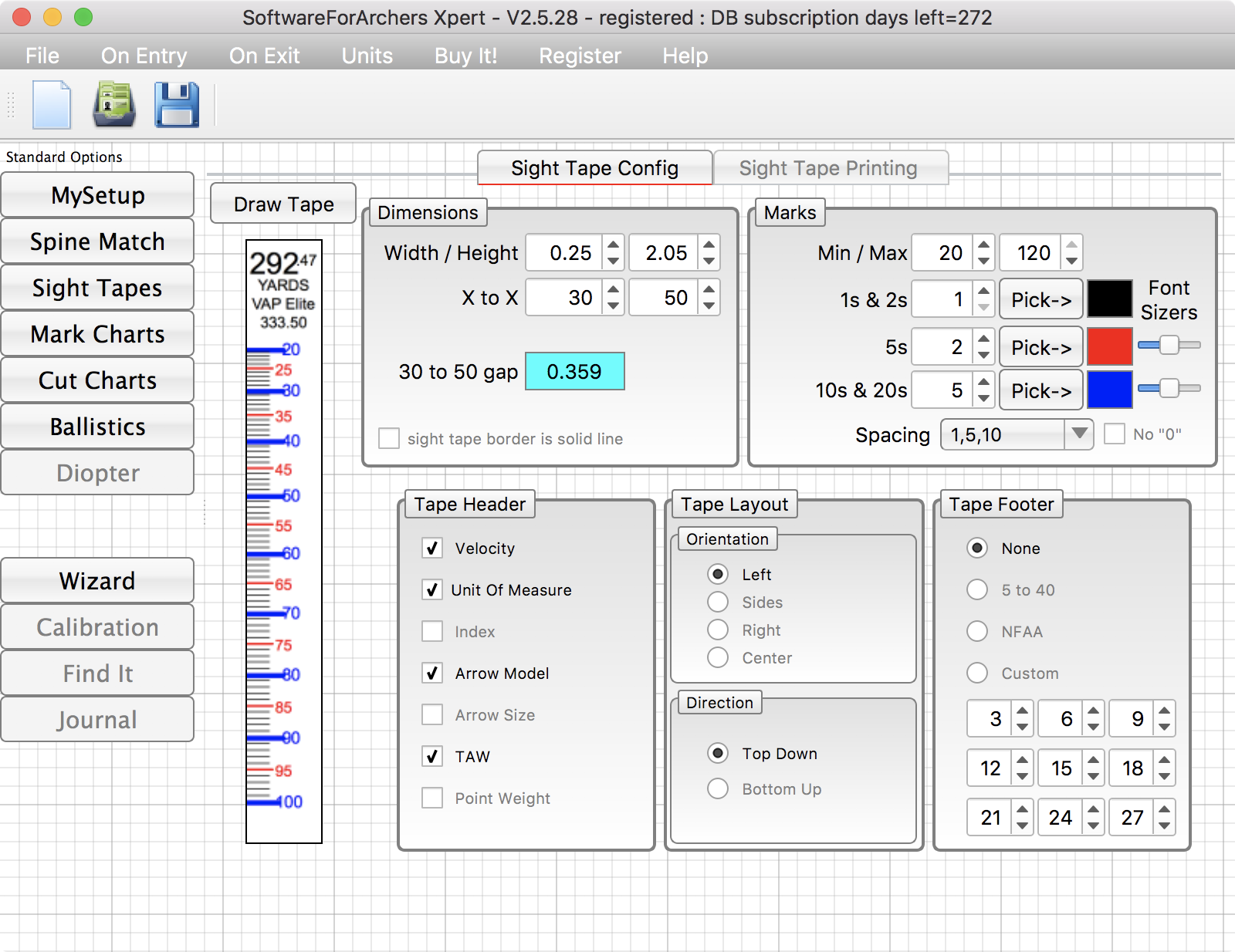Click the 5s line width stepper
This screenshot has width=1235, height=952.
(x=983, y=347)
